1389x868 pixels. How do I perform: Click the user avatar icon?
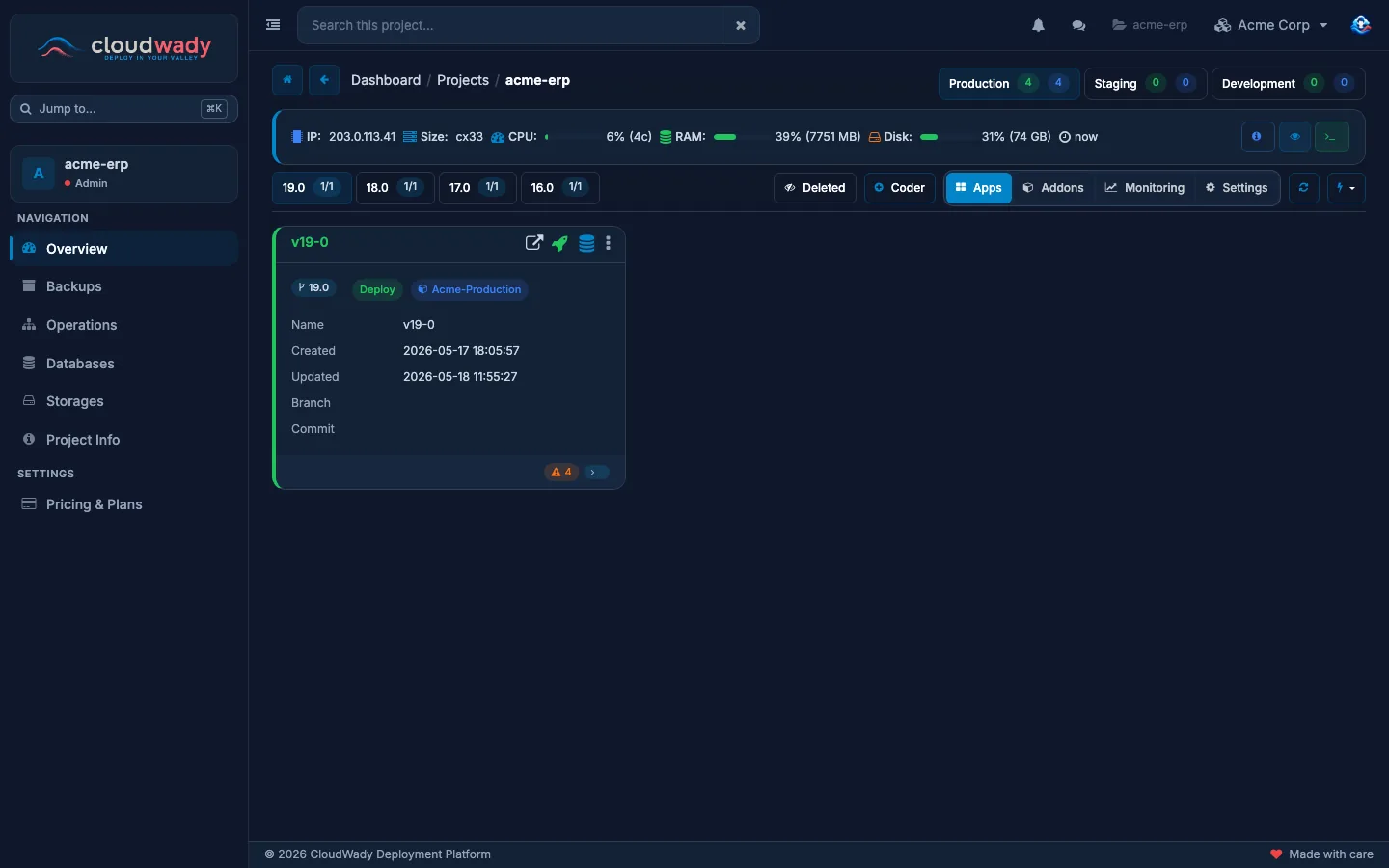pyautogui.click(x=1361, y=25)
